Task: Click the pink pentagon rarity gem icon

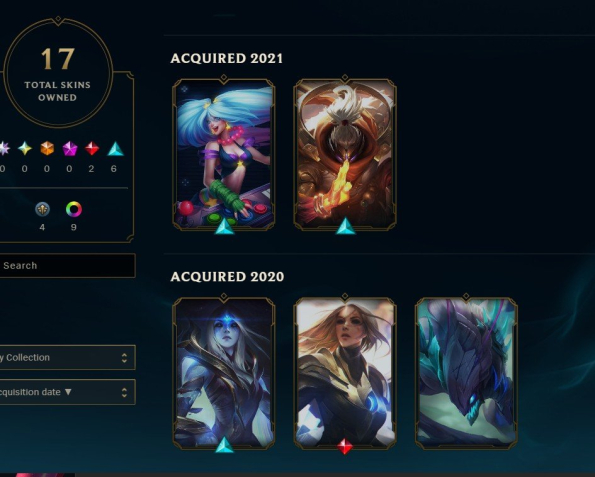Action: click(x=69, y=148)
